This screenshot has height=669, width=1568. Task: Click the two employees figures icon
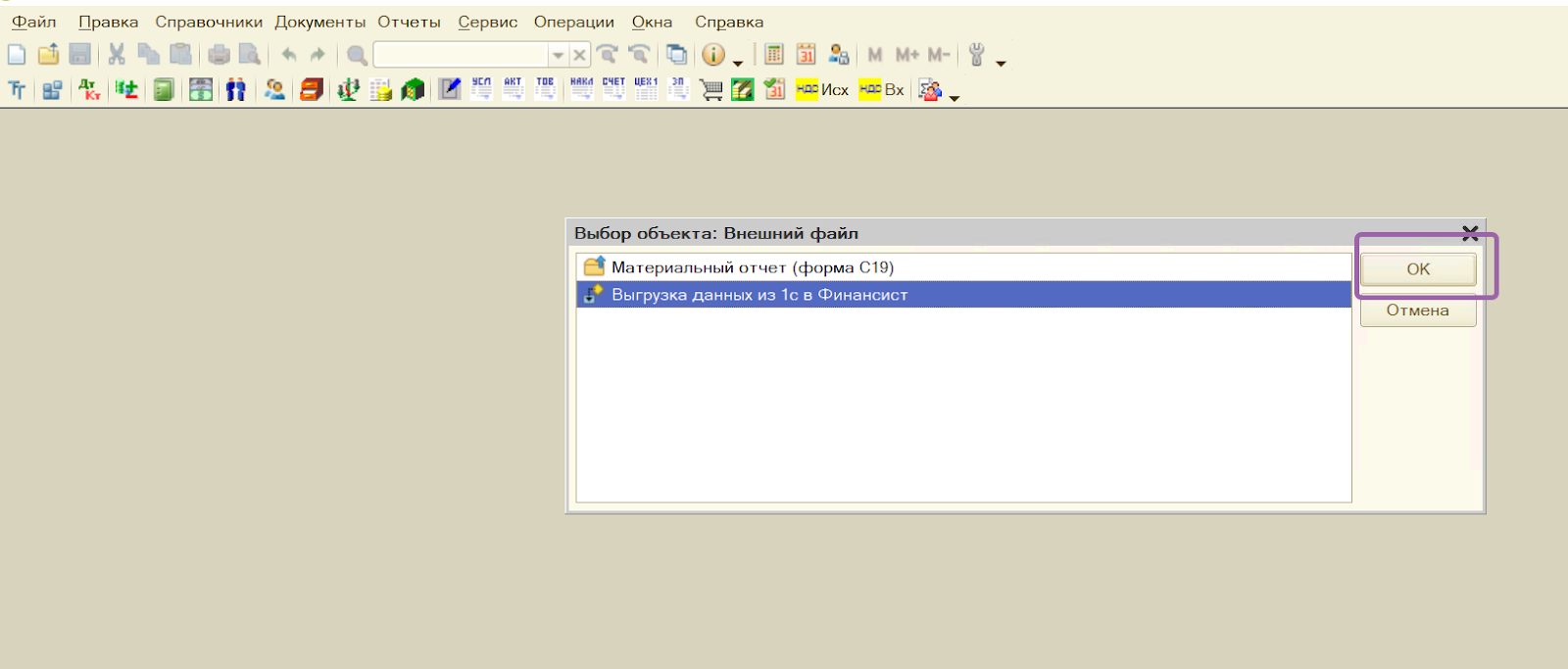coord(236,90)
